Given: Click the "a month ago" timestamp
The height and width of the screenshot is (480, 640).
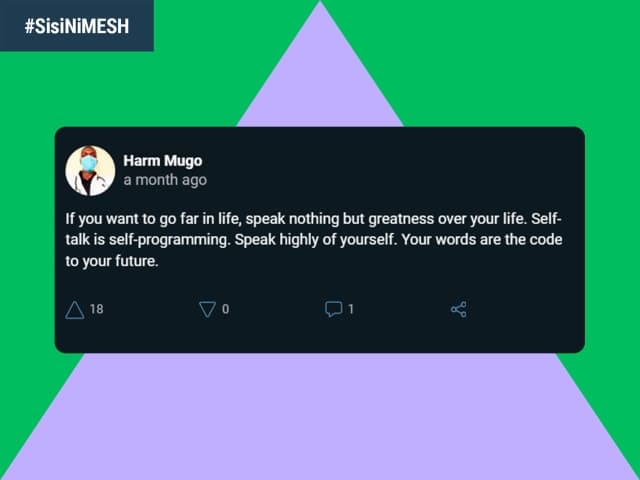Looking at the screenshot, I should (165, 180).
